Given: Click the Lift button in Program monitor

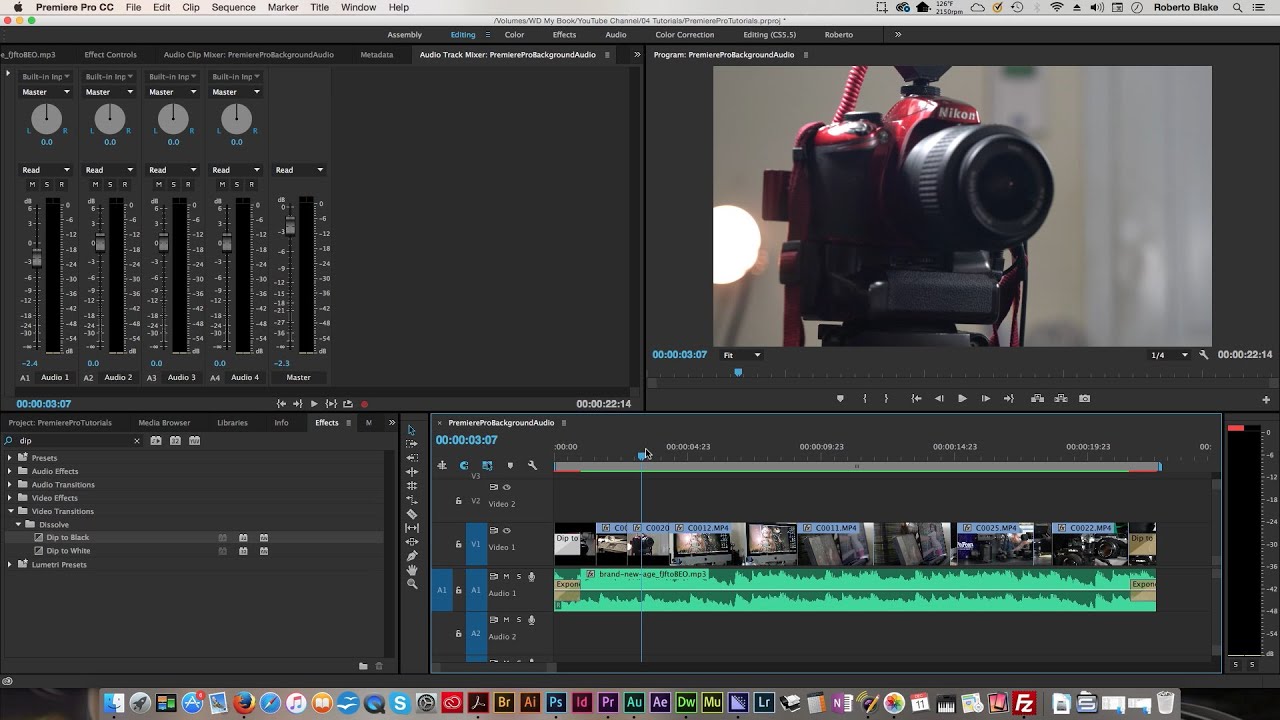Looking at the screenshot, I should 1038,399.
